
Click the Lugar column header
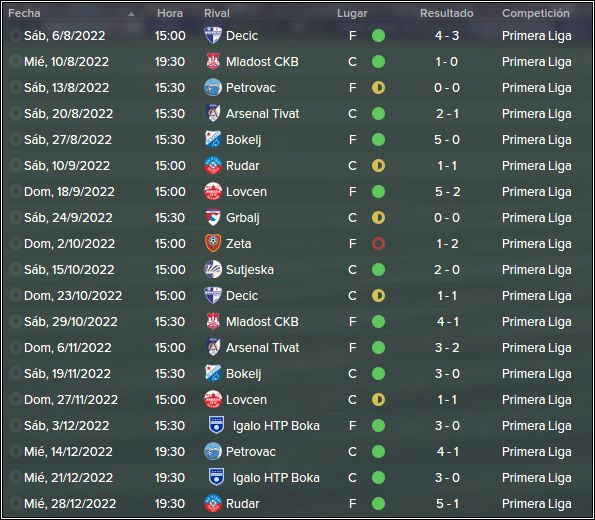352,13
